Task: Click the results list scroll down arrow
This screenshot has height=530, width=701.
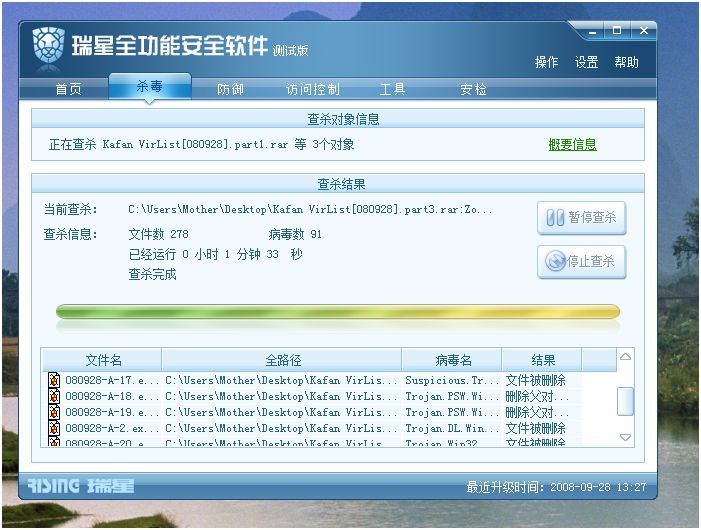Action: click(625, 437)
